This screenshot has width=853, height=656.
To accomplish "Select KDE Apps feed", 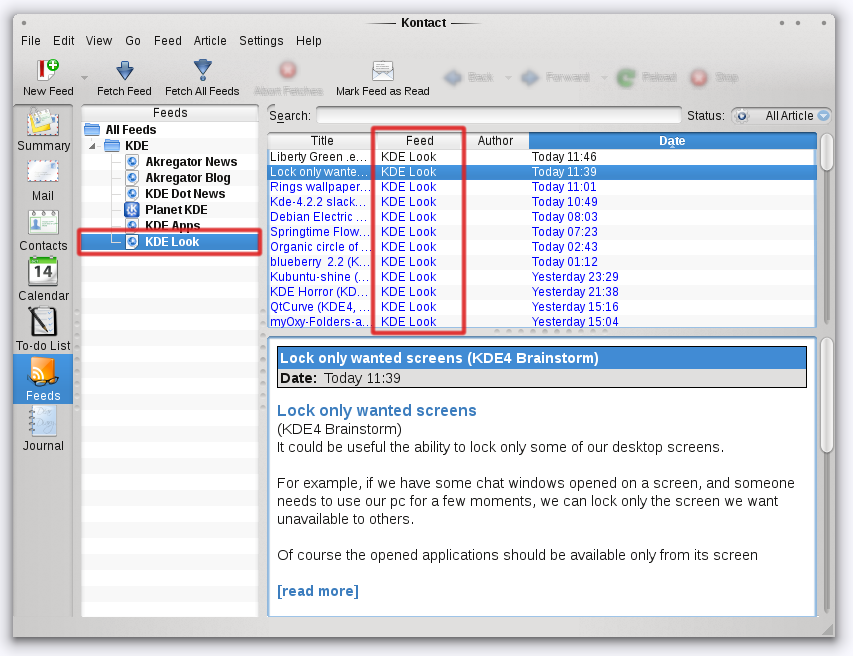I will 172,225.
